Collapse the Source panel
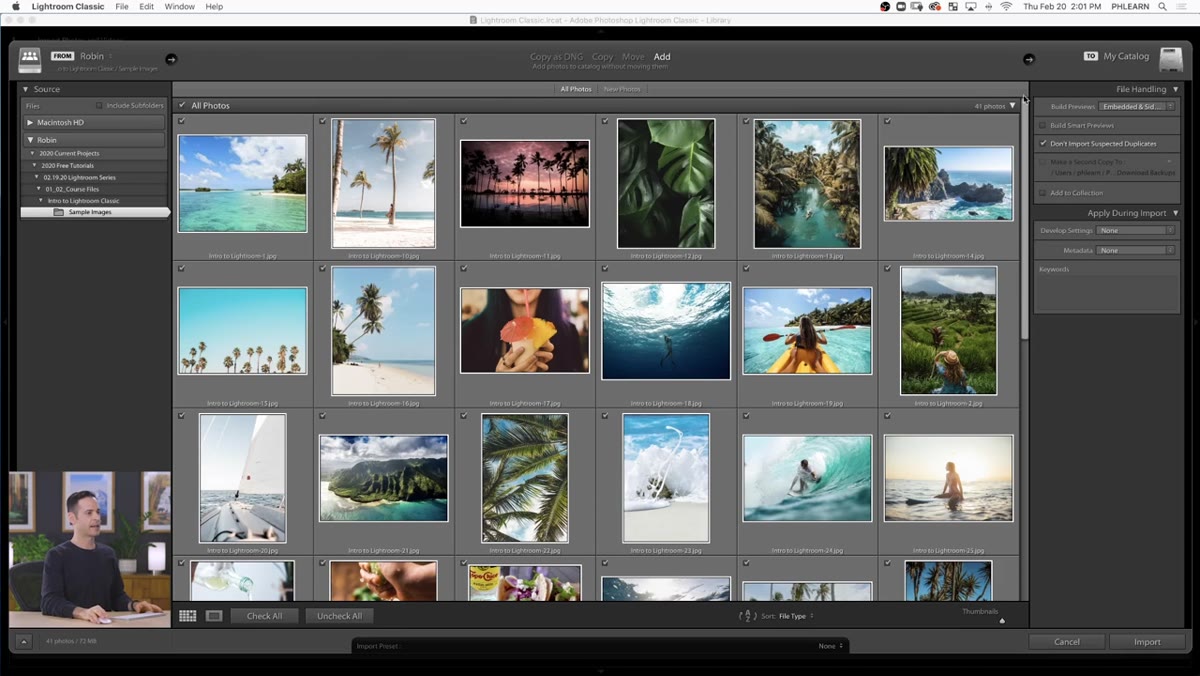Viewport: 1200px width, 676px height. (26, 89)
